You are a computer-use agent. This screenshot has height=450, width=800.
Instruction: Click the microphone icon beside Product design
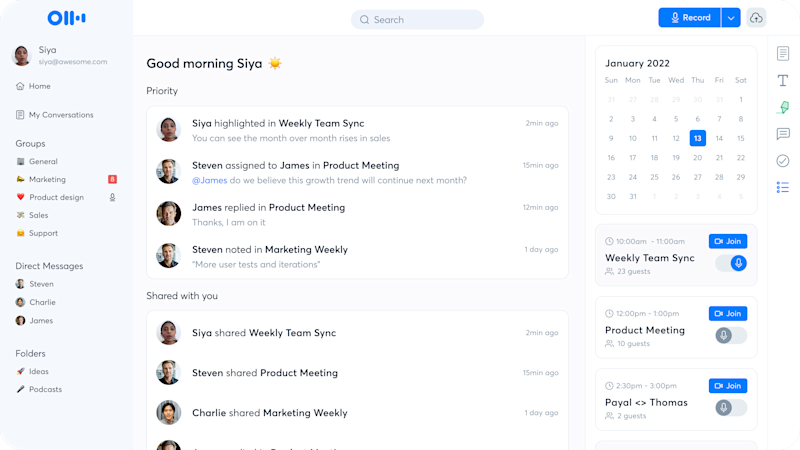112,197
